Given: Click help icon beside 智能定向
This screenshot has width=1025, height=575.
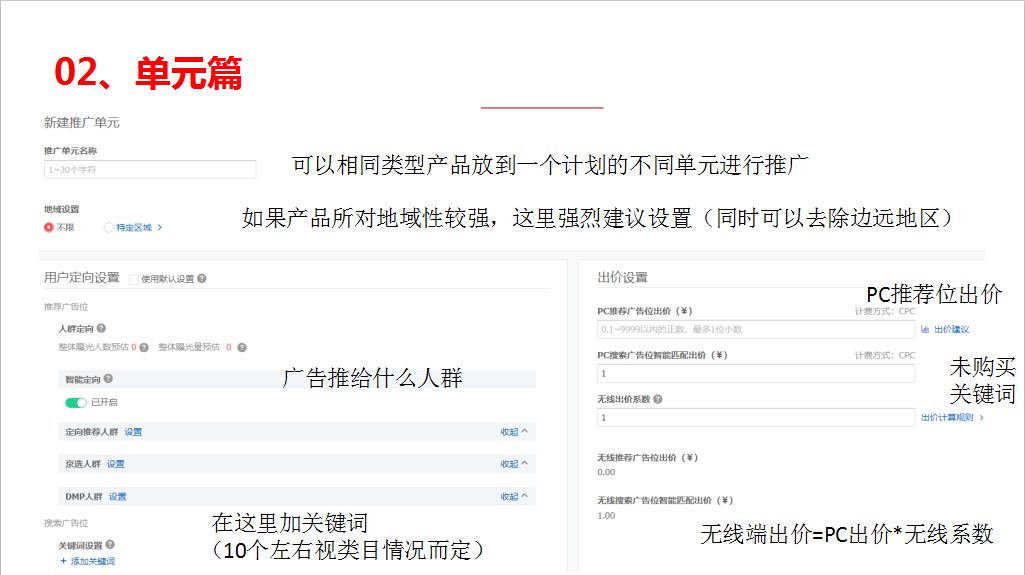Looking at the screenshot, I should click(109, 378).
